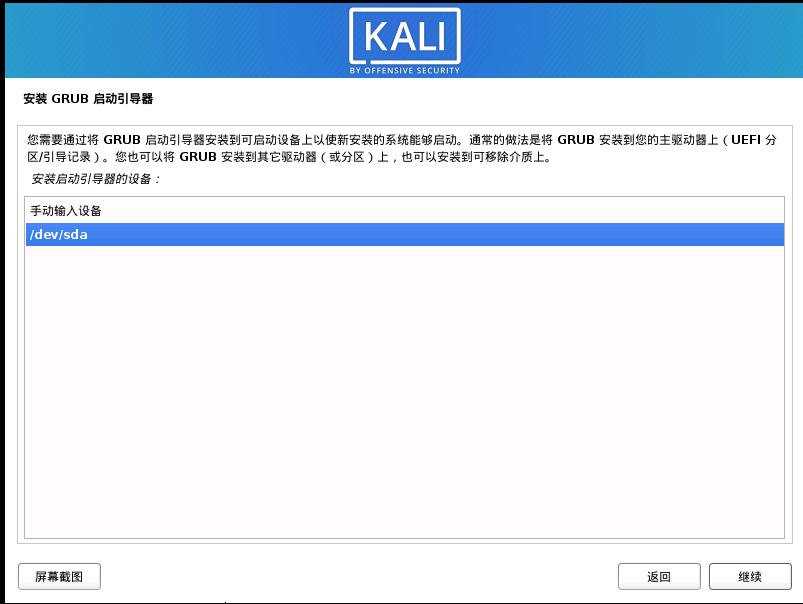Click the KALI logo in banner
The width and height of the screenshot is (803, 604).
405,37
